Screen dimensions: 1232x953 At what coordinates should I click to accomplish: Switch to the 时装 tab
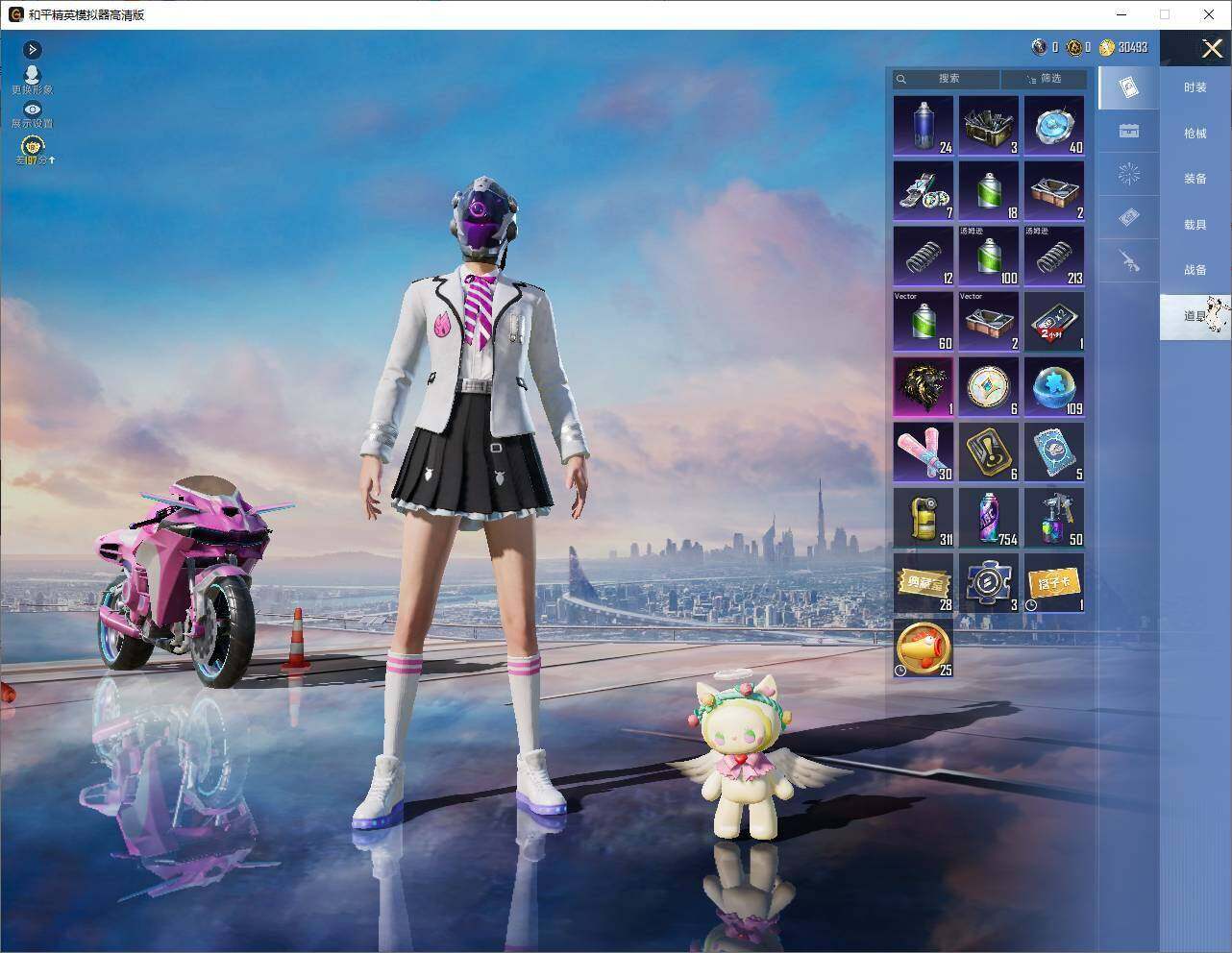click(1195, 87)
